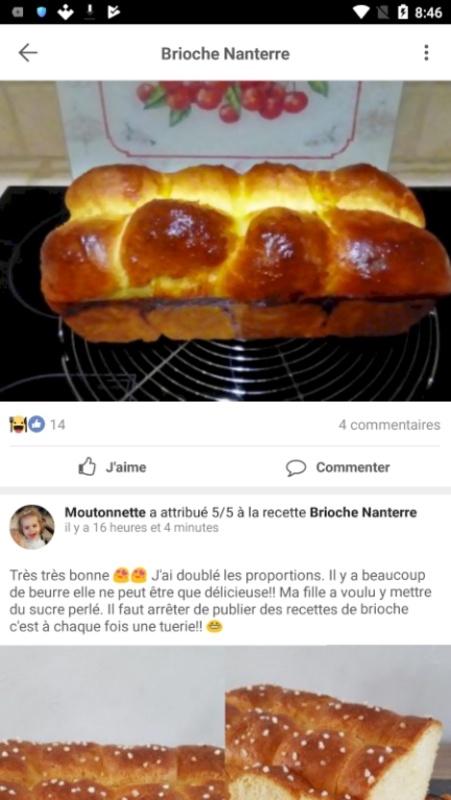This screenshot has width=451, height=800.
Task: Tap the blue like reaction icon
Action: 36,424
